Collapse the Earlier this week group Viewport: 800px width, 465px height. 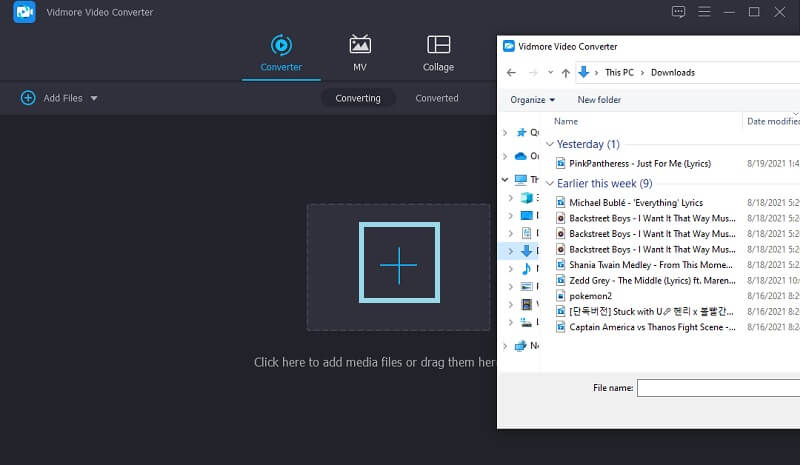pos(549,184)
